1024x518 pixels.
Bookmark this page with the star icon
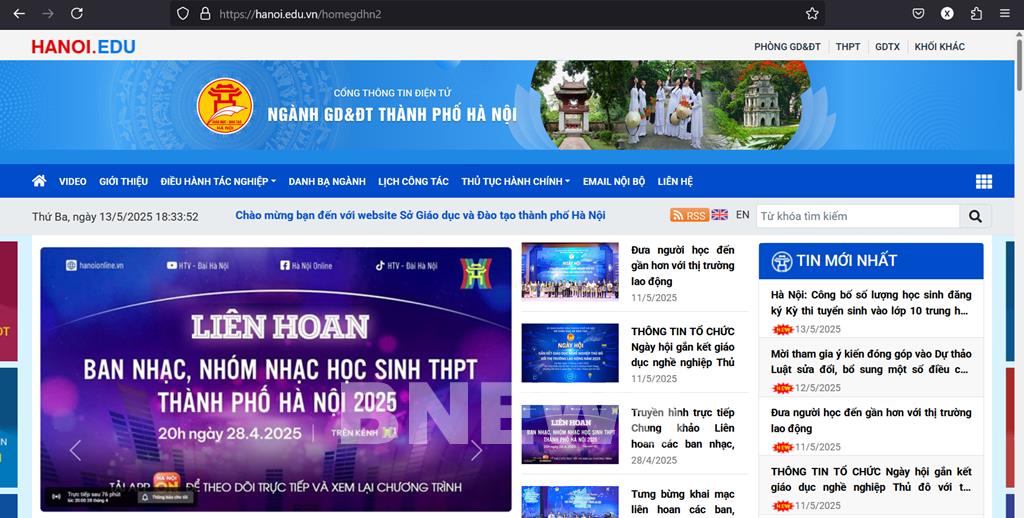point(812,14)
